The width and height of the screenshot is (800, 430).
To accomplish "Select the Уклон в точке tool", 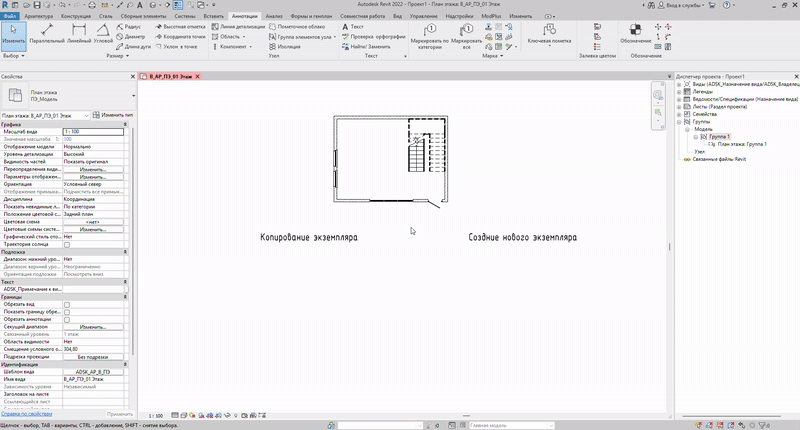I will coord(177,46).
